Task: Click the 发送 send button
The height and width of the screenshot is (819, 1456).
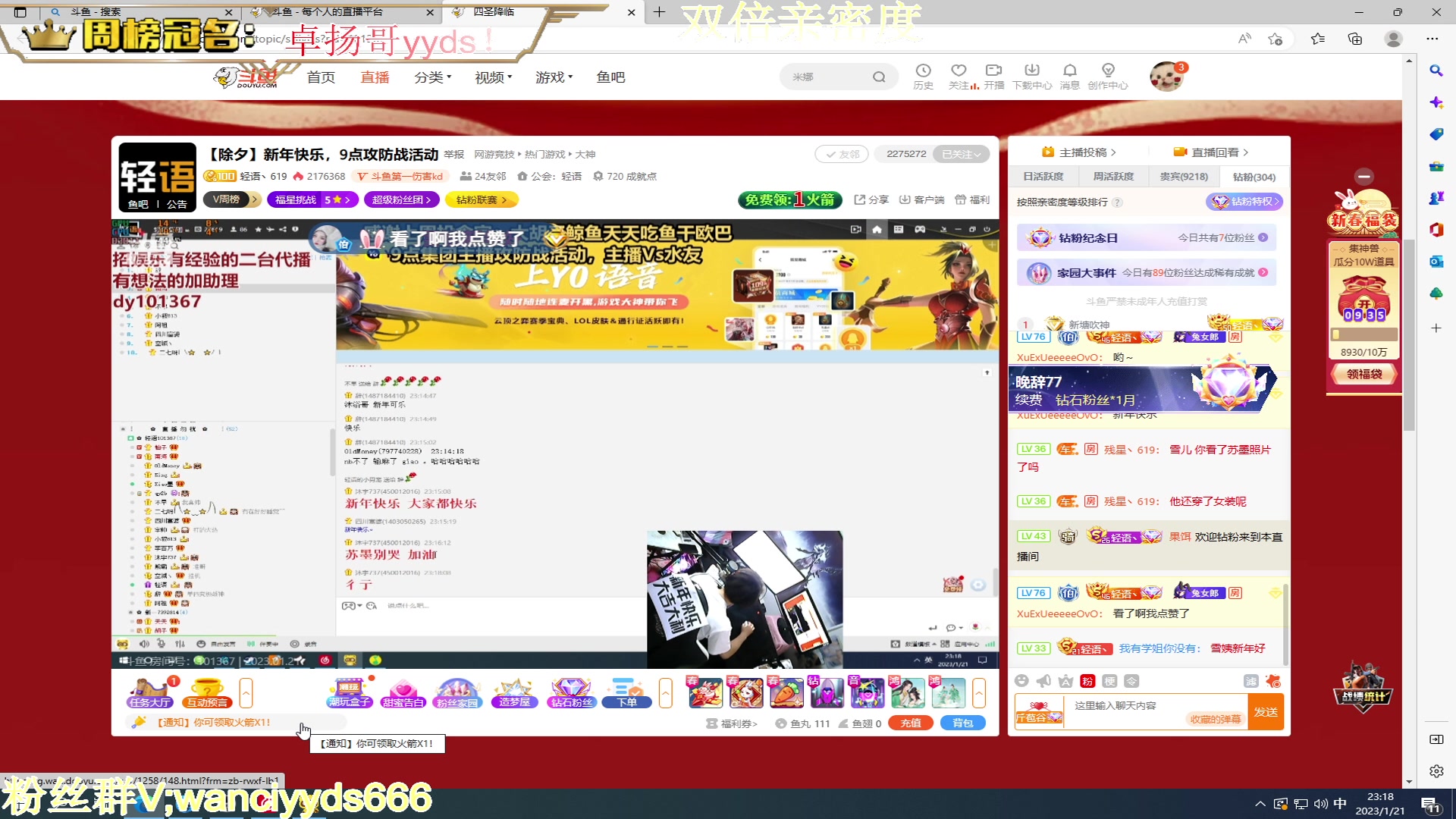Action: pyautogui.click(x=1266, y=711)
